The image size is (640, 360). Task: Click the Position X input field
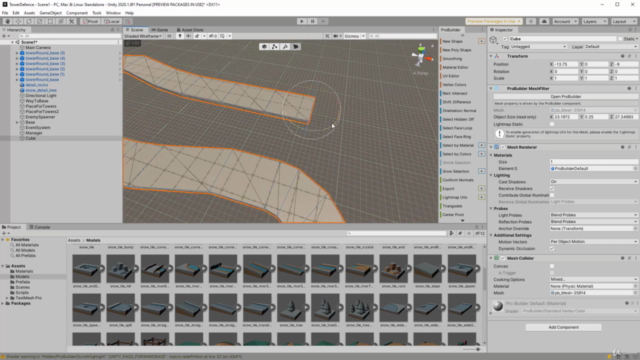point(565,64)
